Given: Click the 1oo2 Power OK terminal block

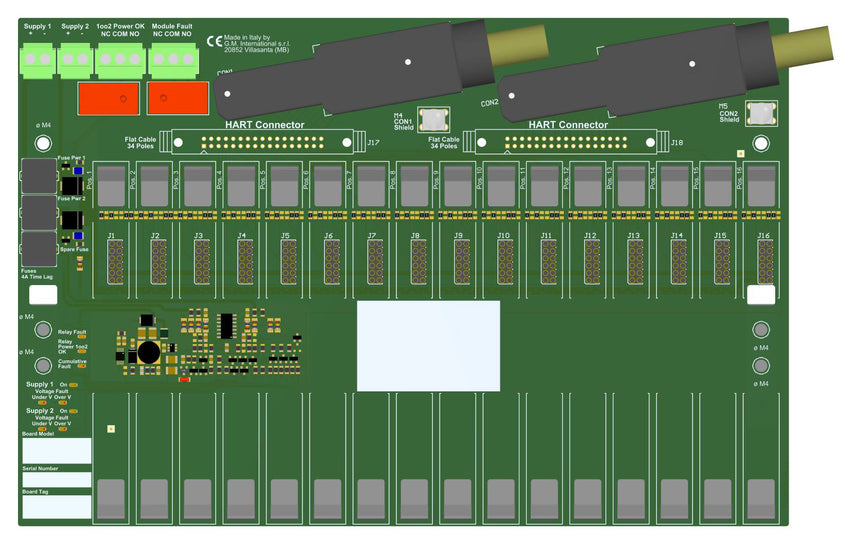Looking at the screenshot, I should 119,59.
